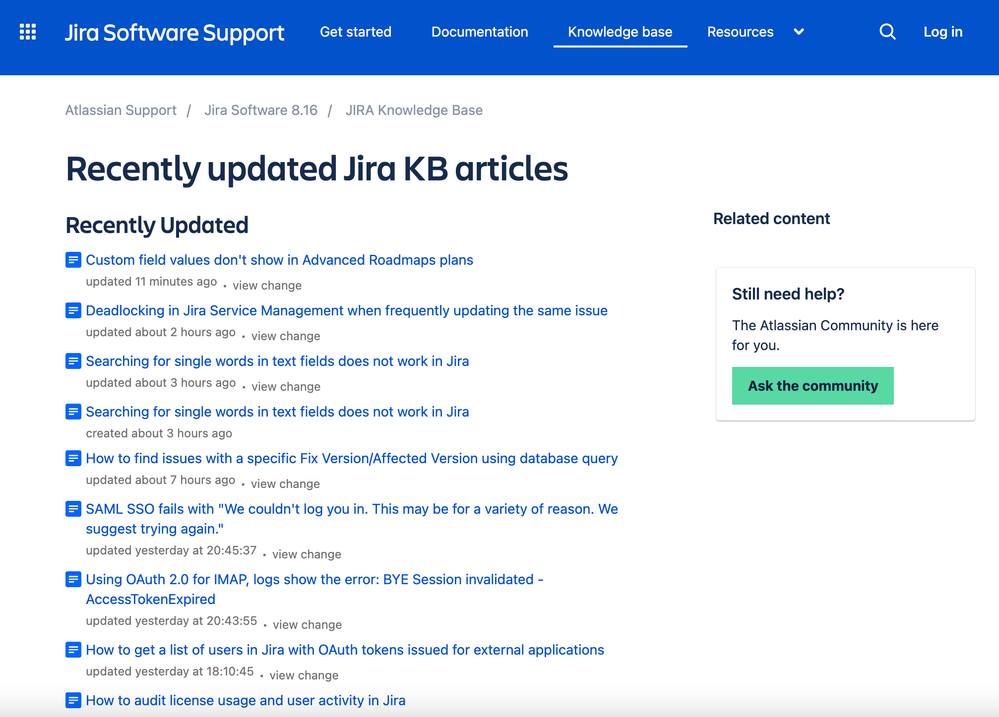The image size is (999, 717).
Task: View change for article updated about 7 hours ago
Action: point(285,484)
